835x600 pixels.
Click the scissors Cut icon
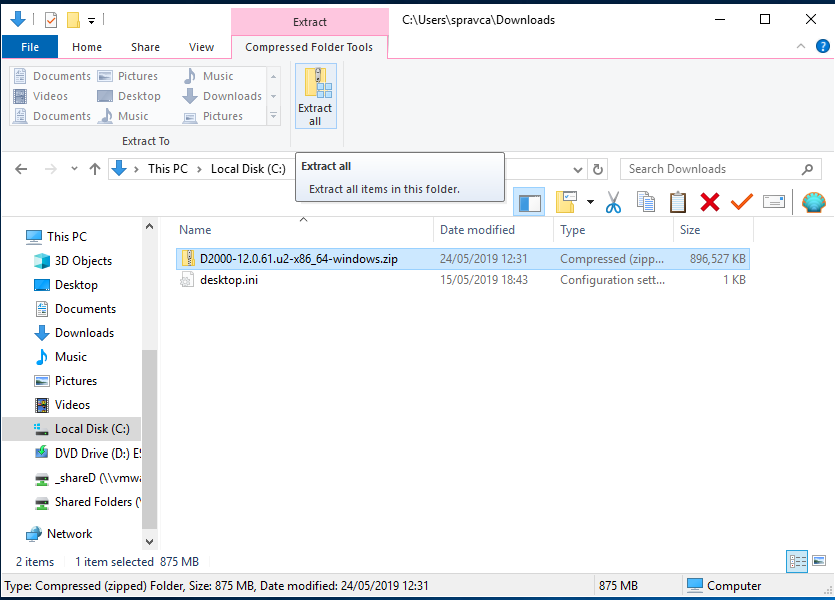click(x=613, y=202)
